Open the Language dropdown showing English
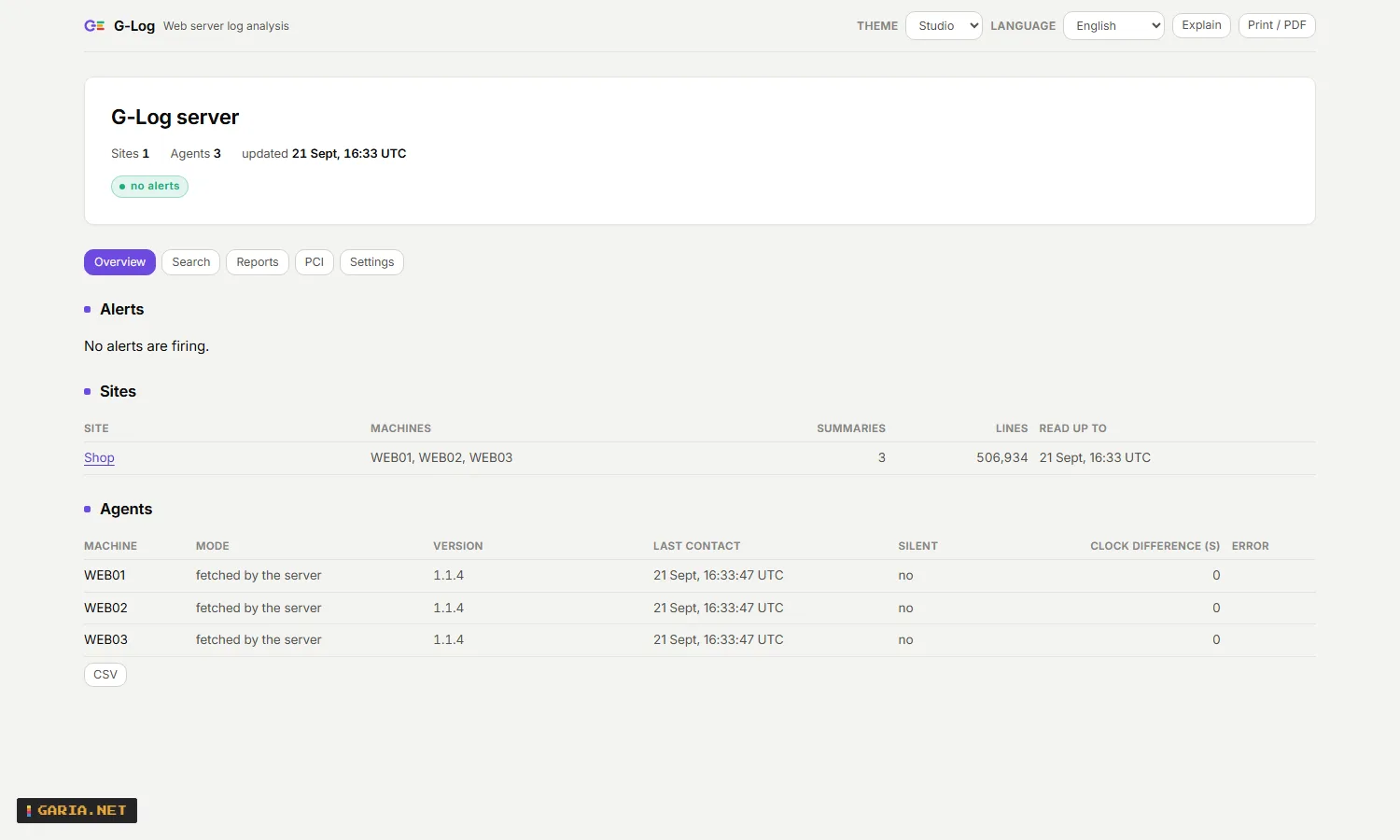The height and width of the screenshot is (840, 1400). [1113, 26]
